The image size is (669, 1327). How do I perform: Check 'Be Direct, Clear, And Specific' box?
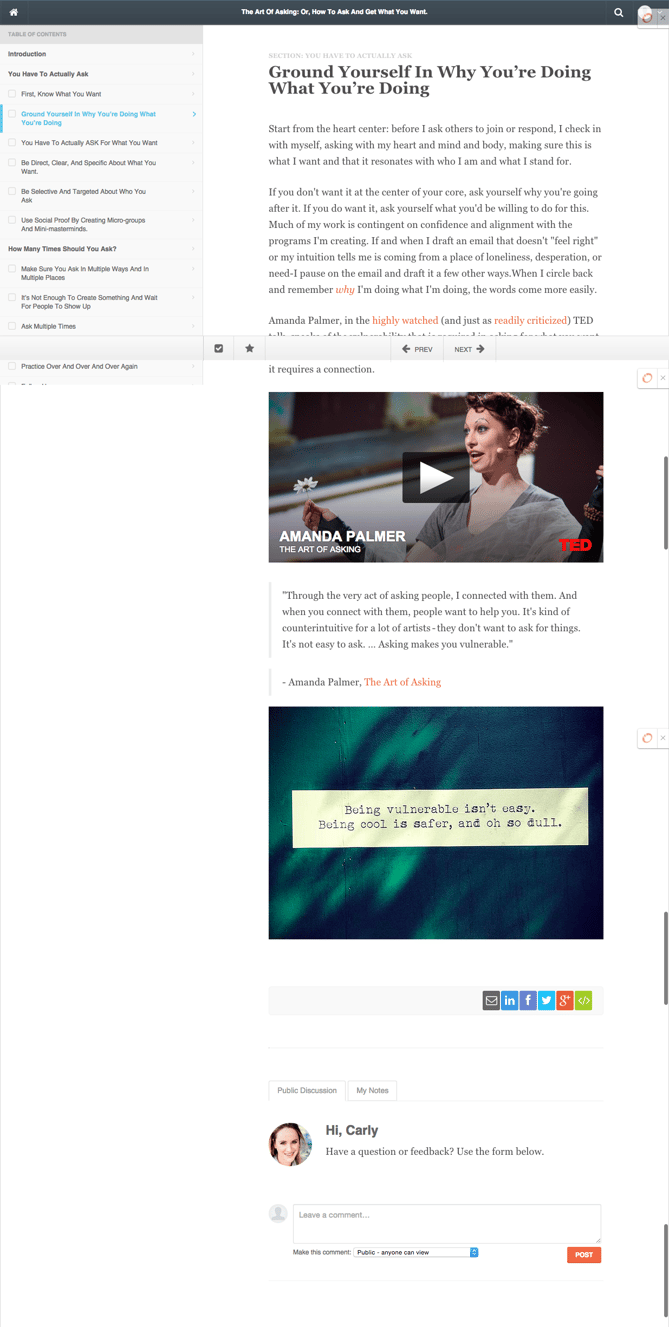[12, 162]
